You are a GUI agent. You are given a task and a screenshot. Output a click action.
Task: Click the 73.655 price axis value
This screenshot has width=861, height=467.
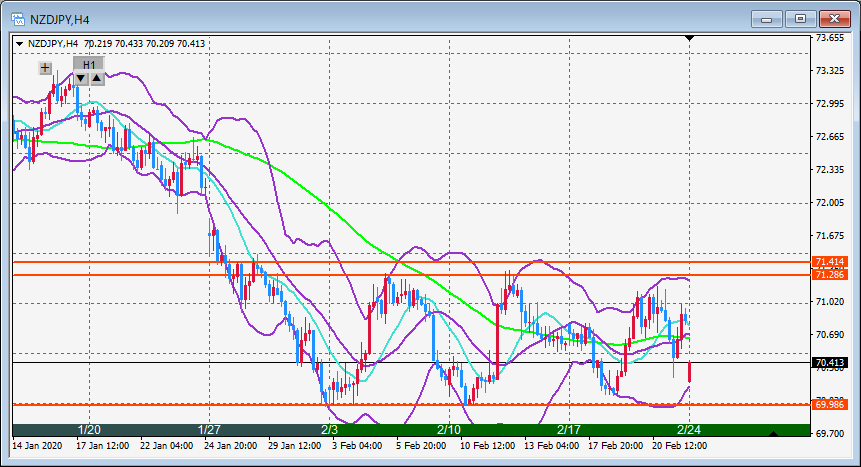(830, 38)
